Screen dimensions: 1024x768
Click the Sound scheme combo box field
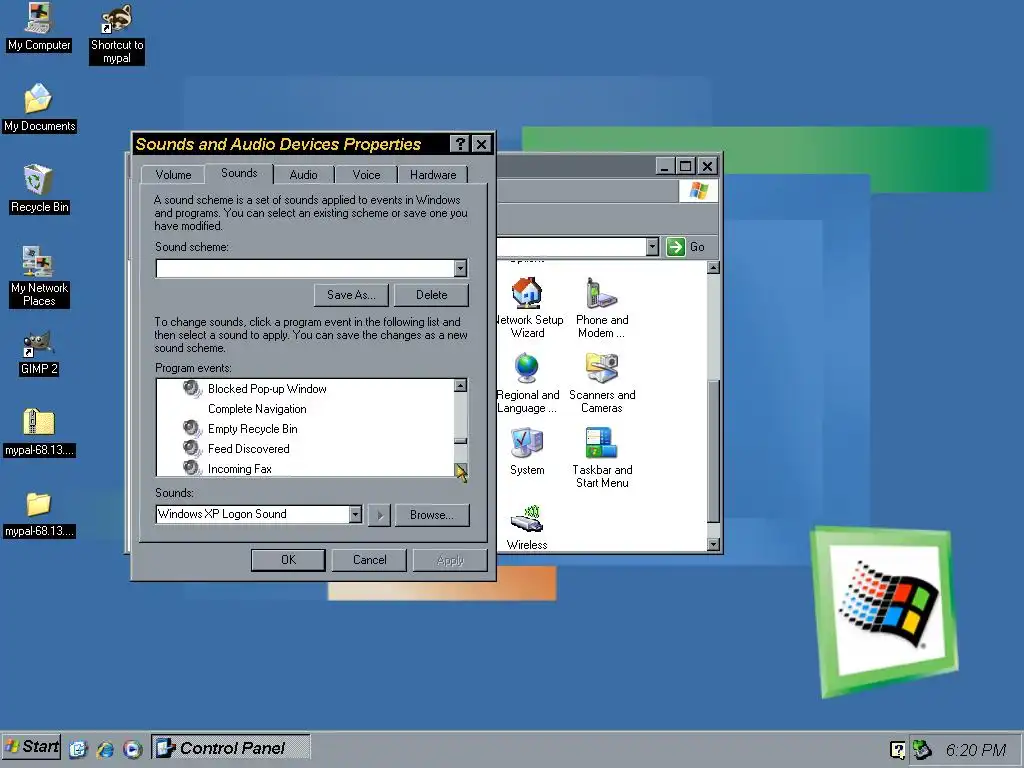[x=312, y=268]
